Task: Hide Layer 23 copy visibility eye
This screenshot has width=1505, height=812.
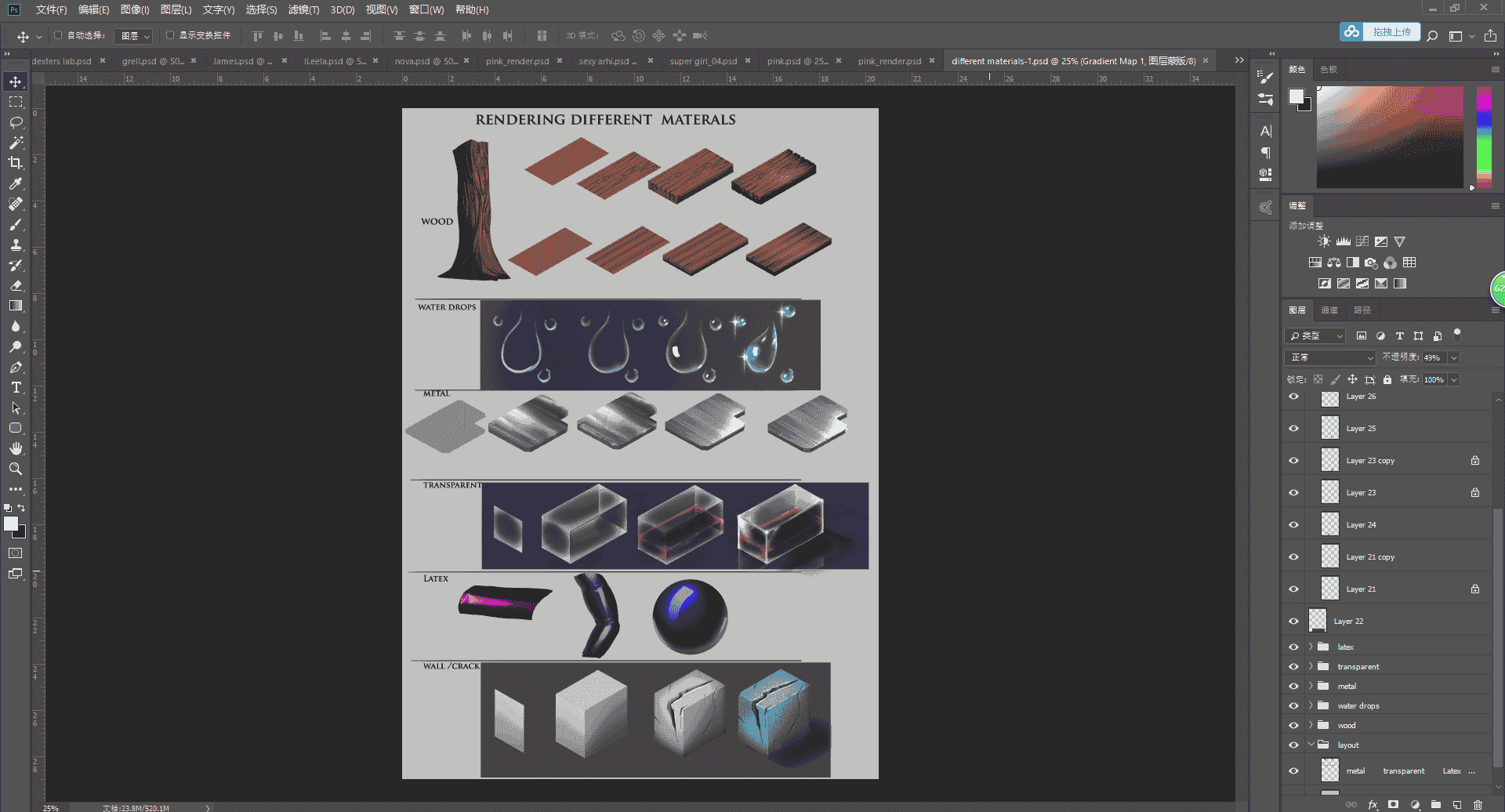Action: (1294, 461)
